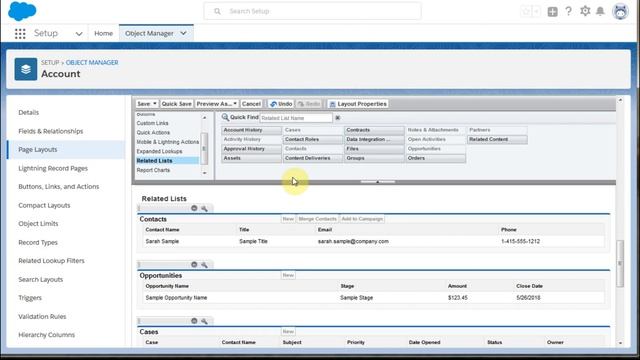The height and width of the screenshot is (360, 640).
Task: Open Contacts related list wrench properties
Action: pos(204,208)
